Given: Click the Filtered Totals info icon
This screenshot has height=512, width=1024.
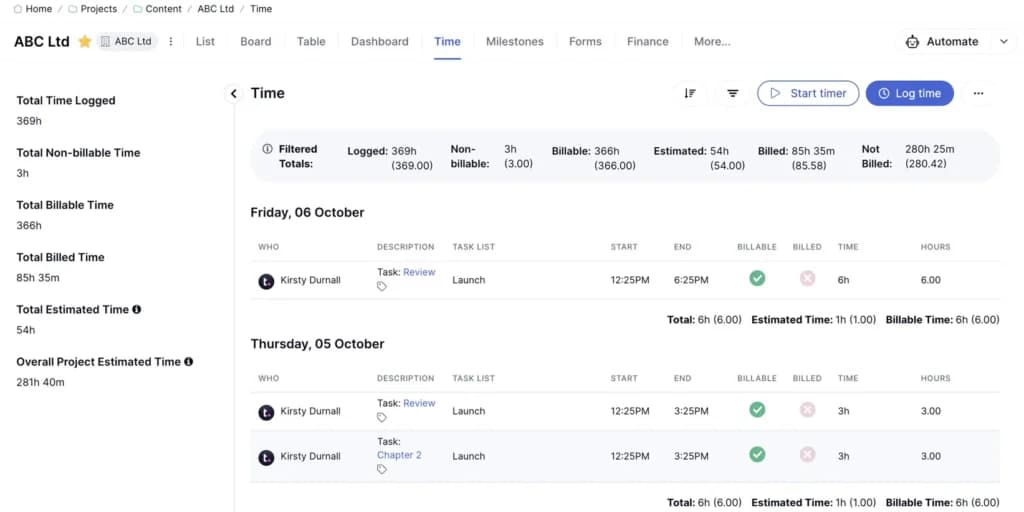Looking at the screenshot, I should [x=267, y=149].
